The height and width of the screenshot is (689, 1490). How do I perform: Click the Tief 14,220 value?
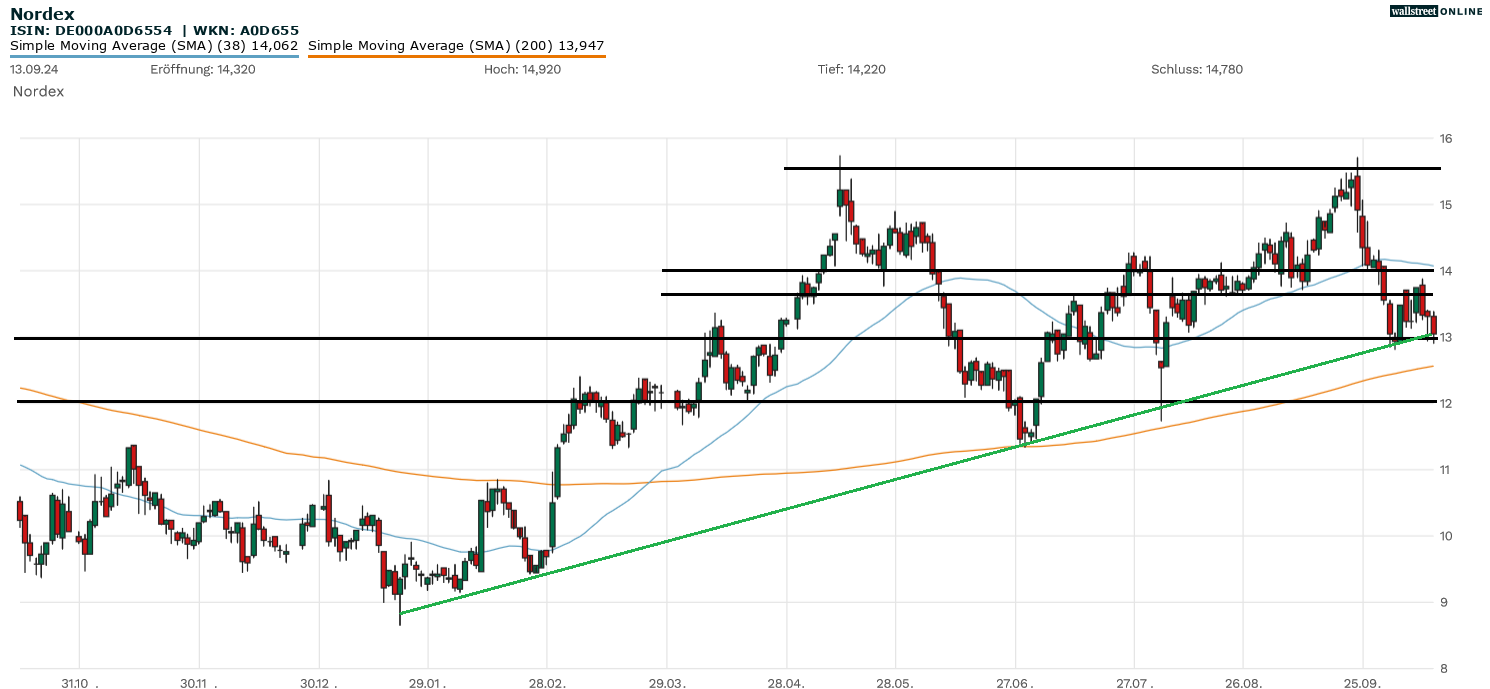pyautogui.click(x=851, y=69)
